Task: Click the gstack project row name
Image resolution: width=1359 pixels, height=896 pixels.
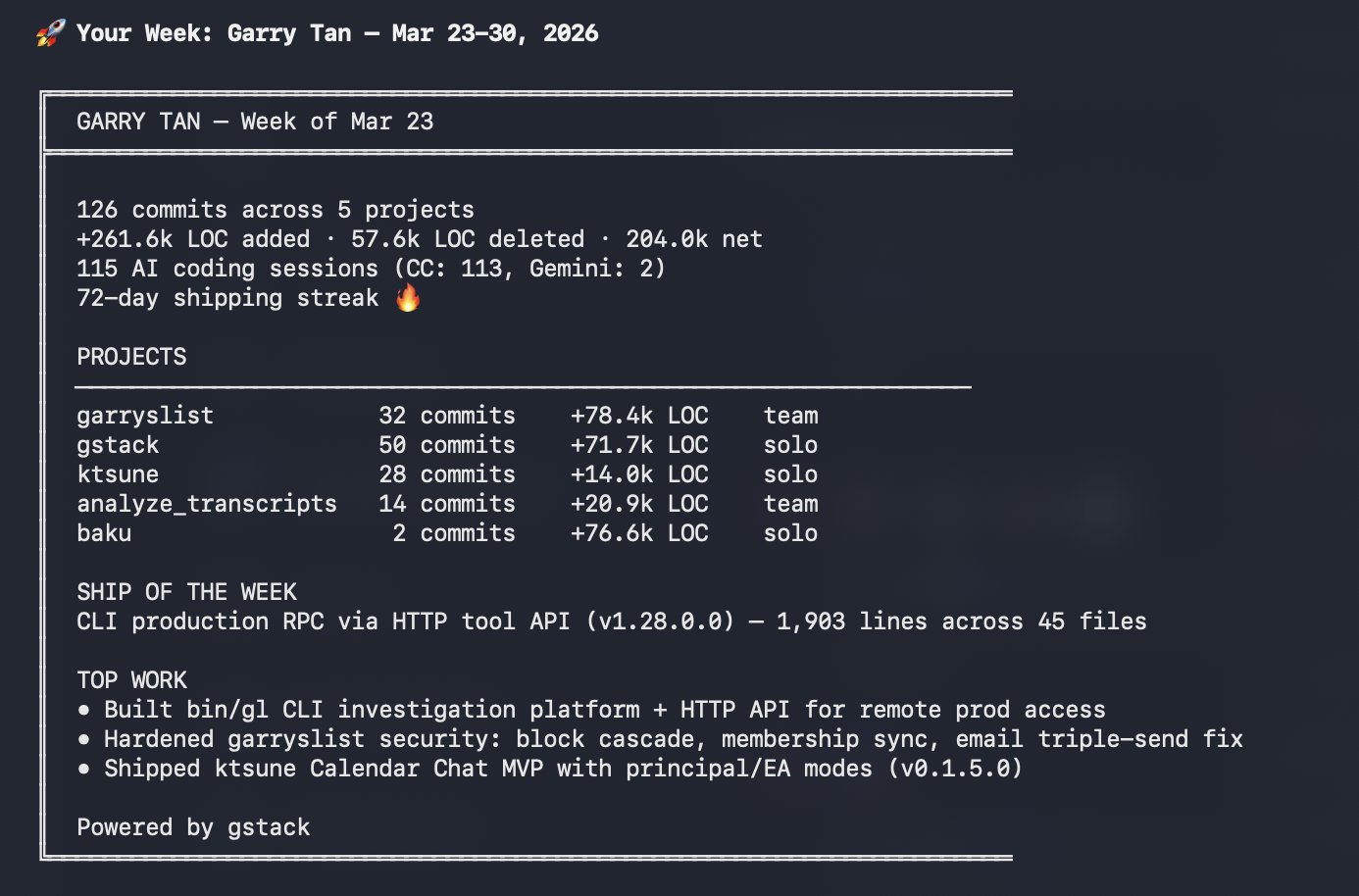Action: [x=118, y=445]
